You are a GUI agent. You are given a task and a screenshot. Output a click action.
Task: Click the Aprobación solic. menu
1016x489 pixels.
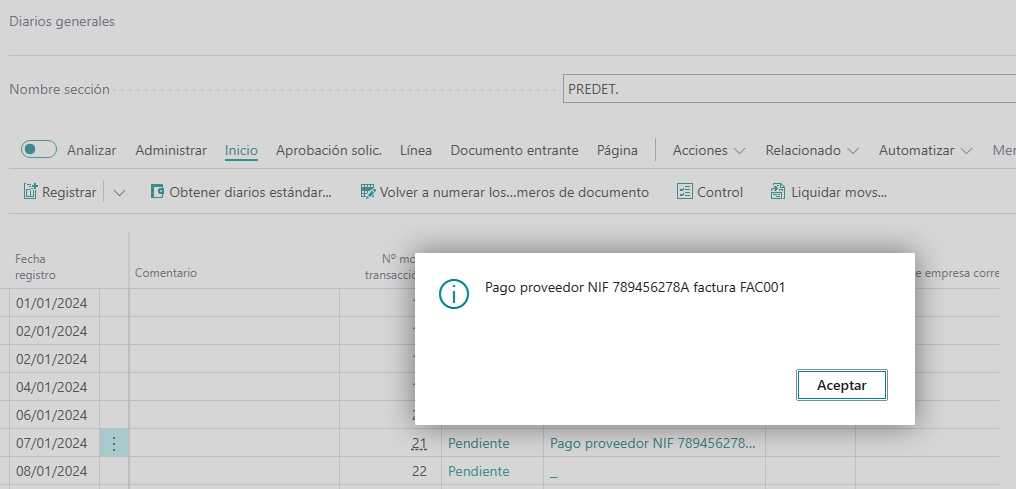329,150
